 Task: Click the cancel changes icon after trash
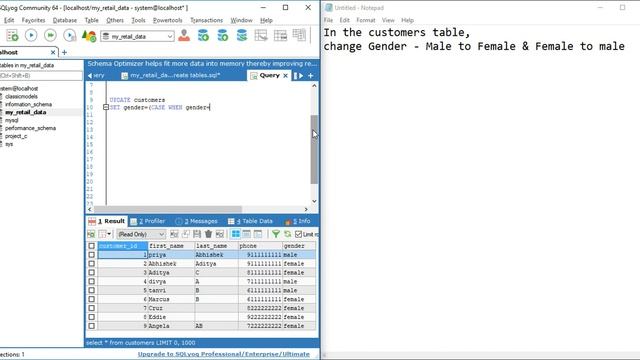[220, 234]
